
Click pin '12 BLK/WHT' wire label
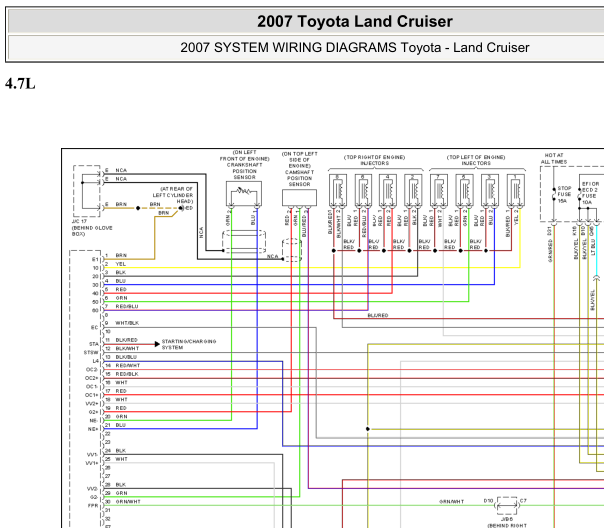[x=122, y=348]
